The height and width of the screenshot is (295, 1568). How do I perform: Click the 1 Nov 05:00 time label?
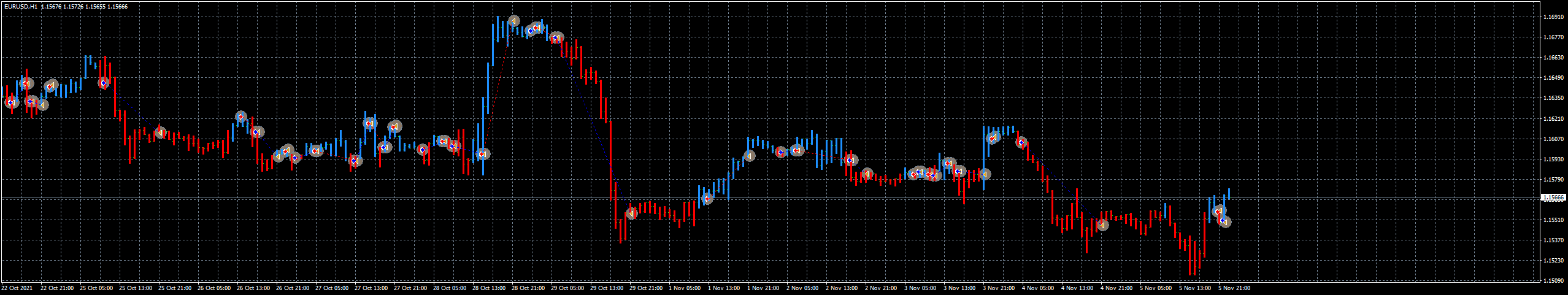[685, 288]
